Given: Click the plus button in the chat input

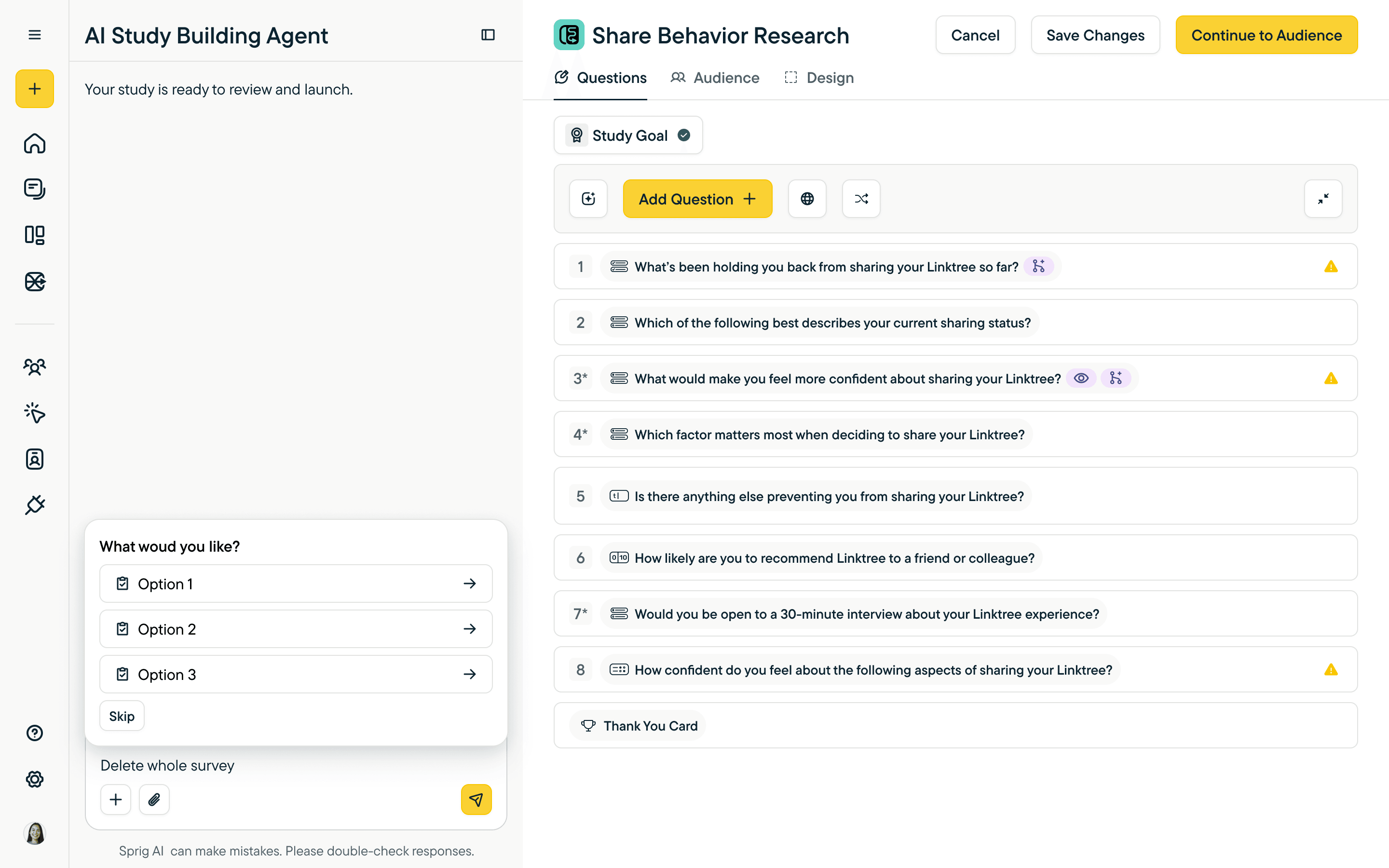Looking at the screenshot, I should (x=115, y=799).
